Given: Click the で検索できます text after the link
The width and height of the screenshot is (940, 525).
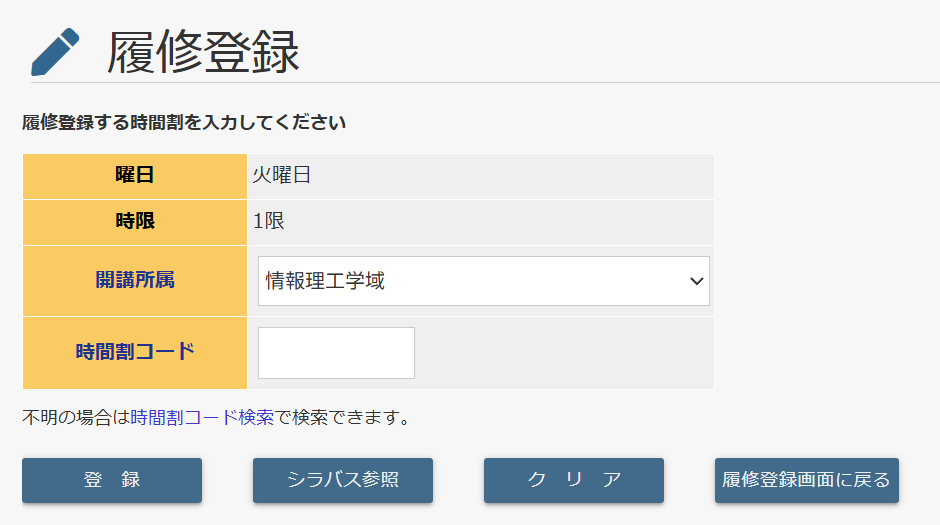Looking at the screenshot, I should point(342,418).
